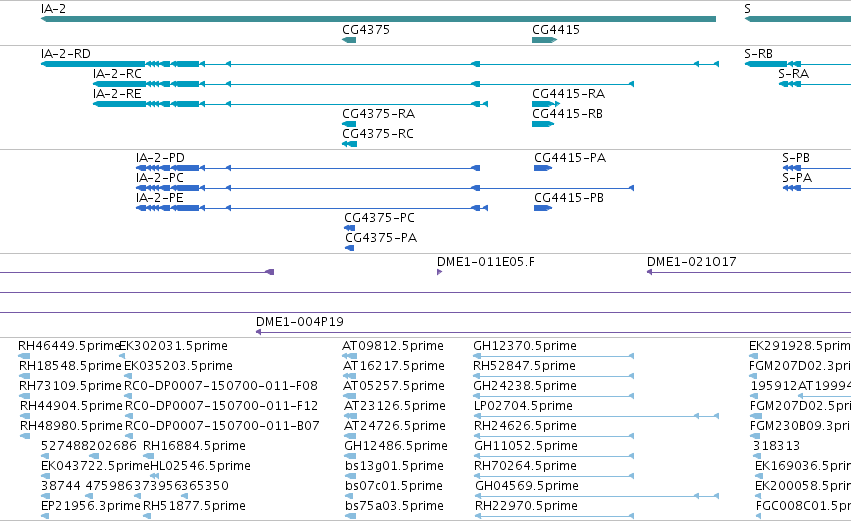Screen dimensions: 851x521
Task: Select the 318313 EST label
Action: point(776,447)
